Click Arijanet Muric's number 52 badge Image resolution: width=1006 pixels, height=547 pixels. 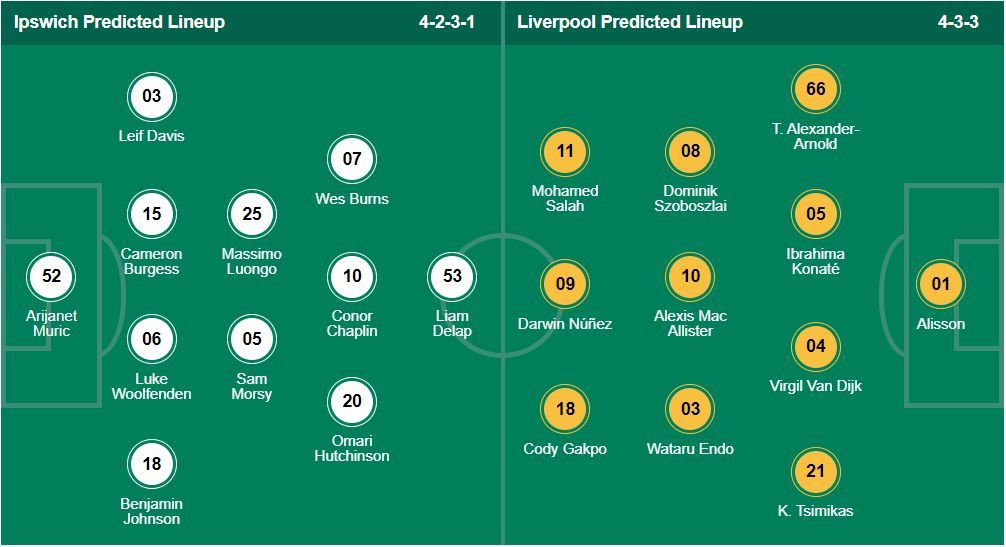click(51, 276)
